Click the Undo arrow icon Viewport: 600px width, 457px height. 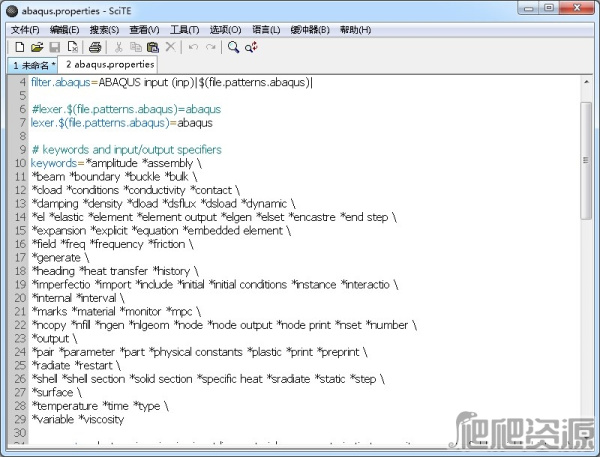click(192, 47)
